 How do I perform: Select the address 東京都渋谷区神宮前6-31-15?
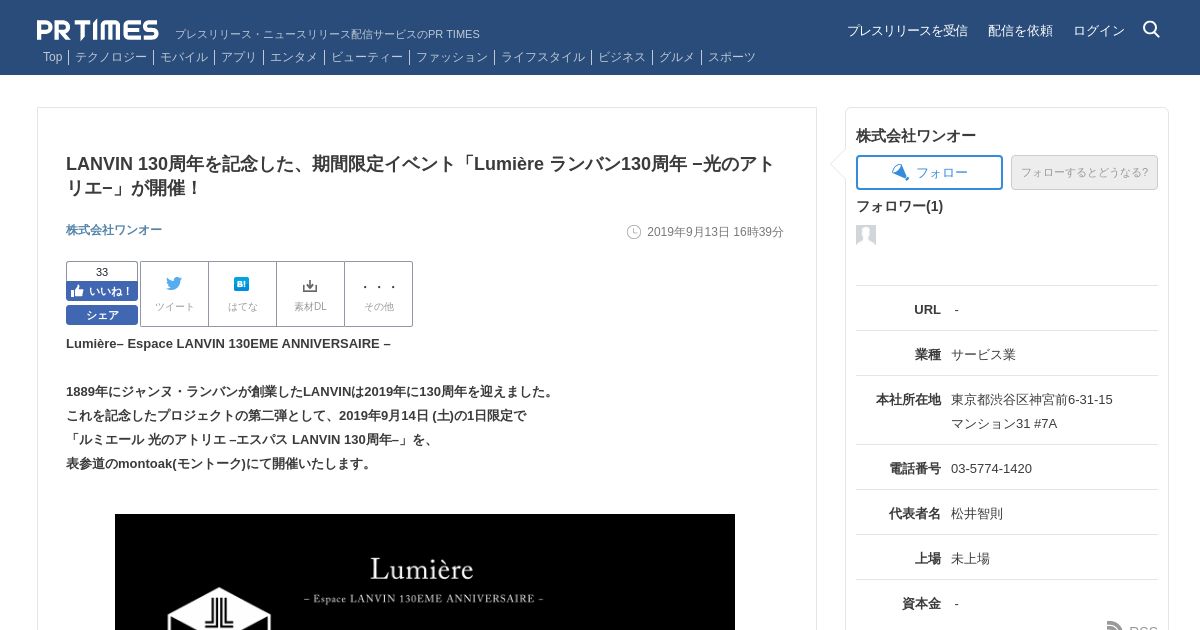tap(1031, 399)
